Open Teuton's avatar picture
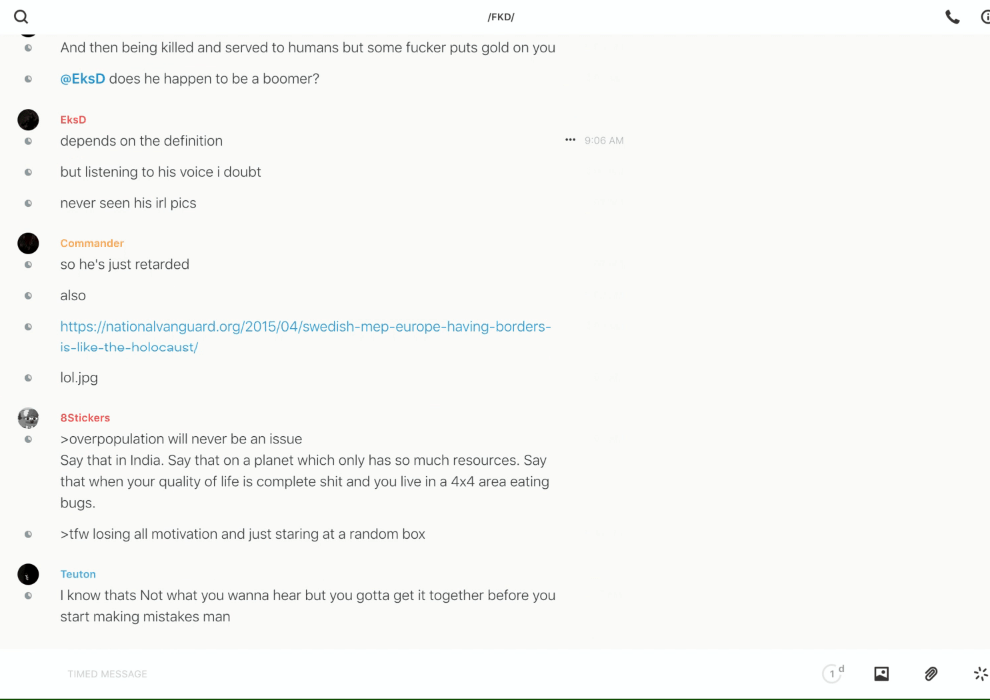This screenshot has width=990, height=700. tap(28, 574)
